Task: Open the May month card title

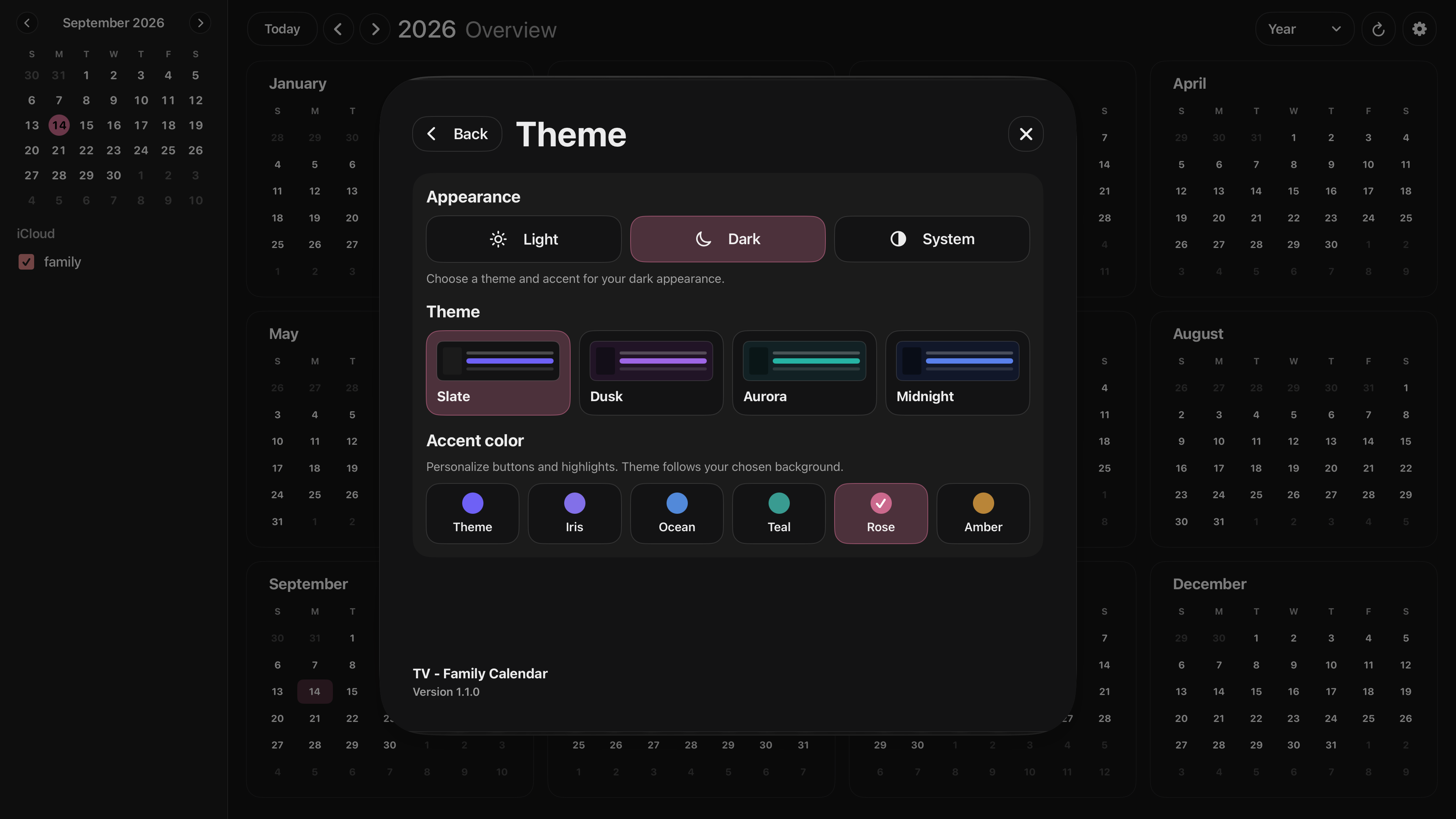Action: (283, 334)
